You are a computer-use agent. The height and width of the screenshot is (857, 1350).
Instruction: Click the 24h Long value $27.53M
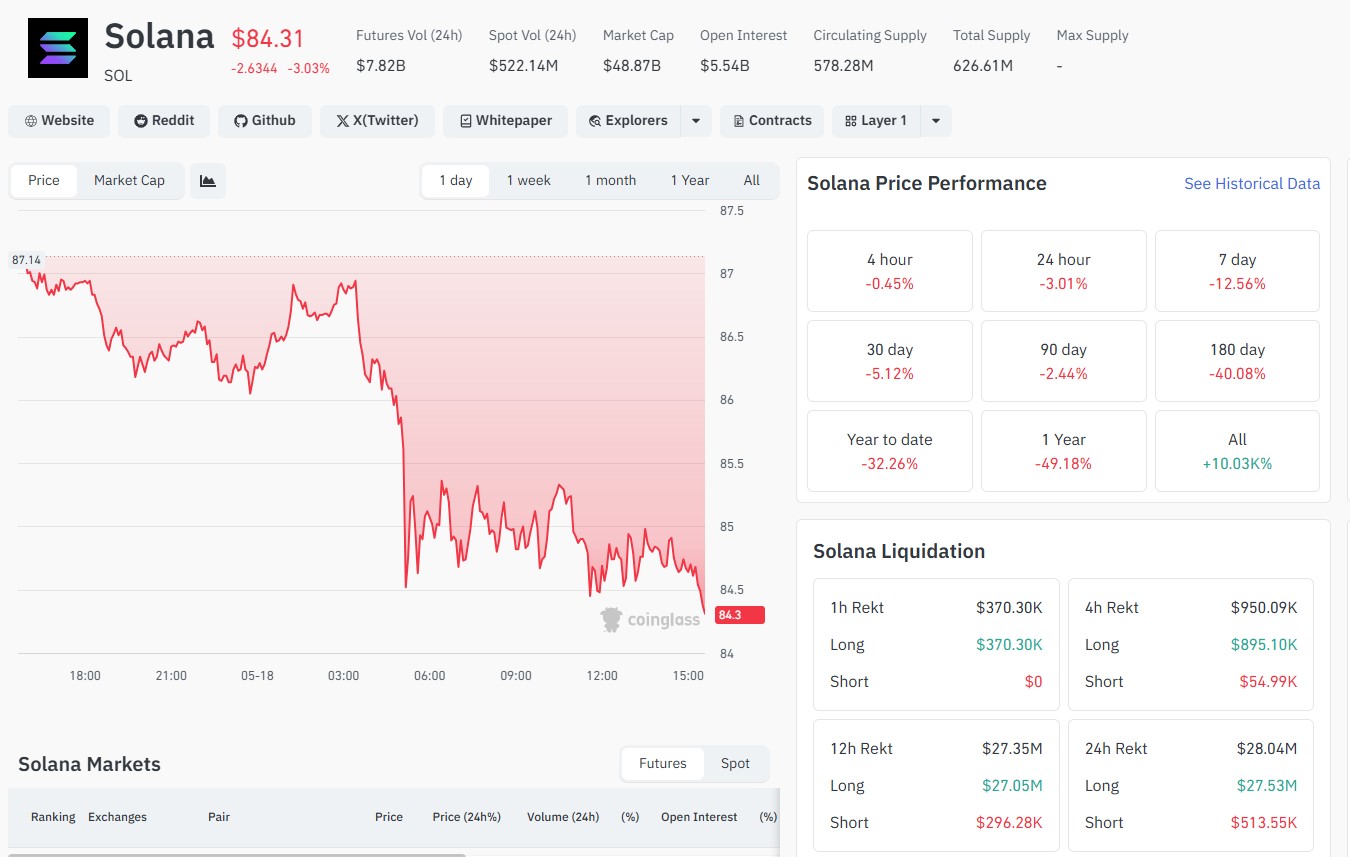1267,786
